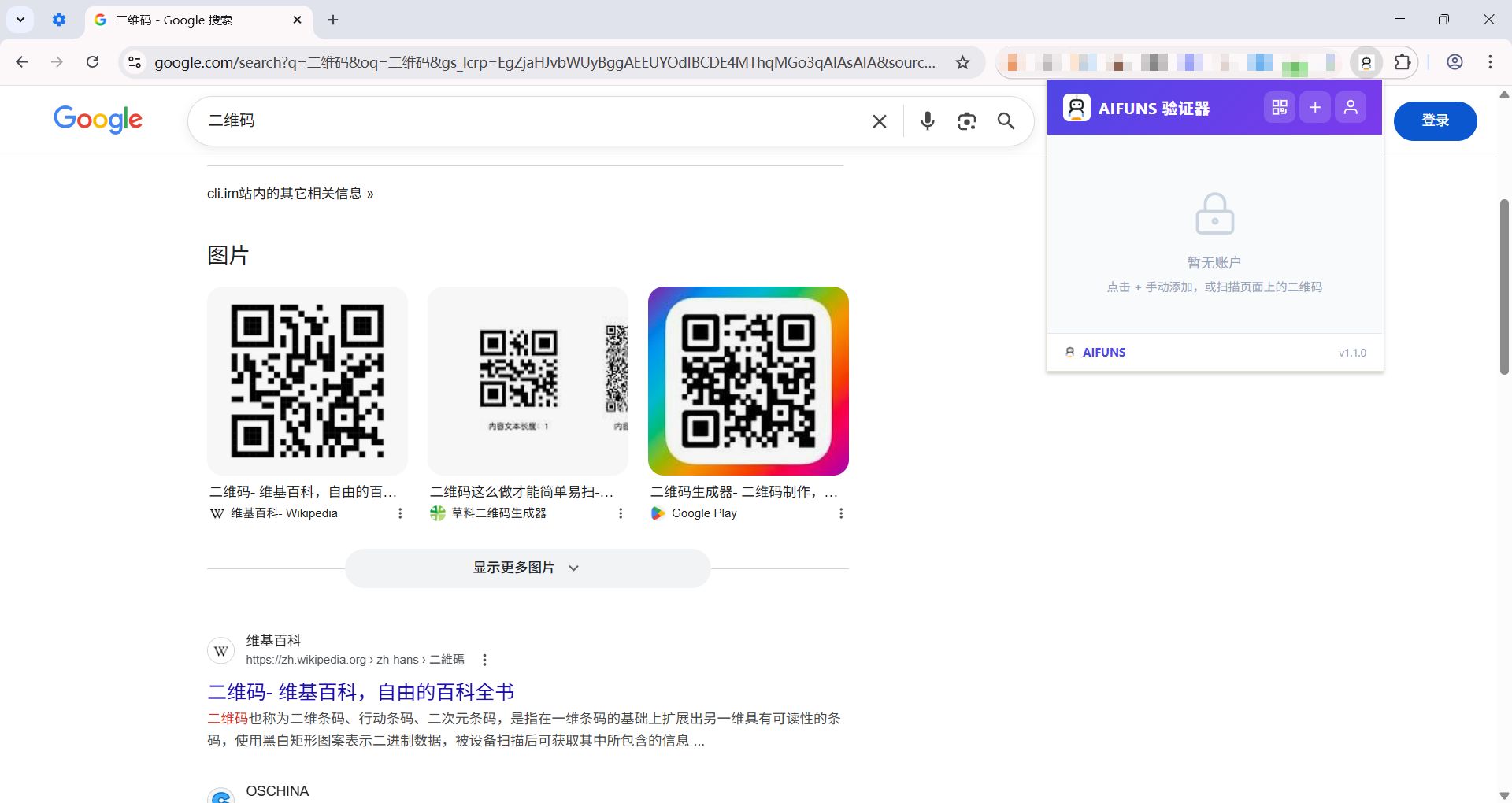Start voice search with the microphone
Image resolution: width=1512 pixels, height=803 pixels.
point(928,120)
